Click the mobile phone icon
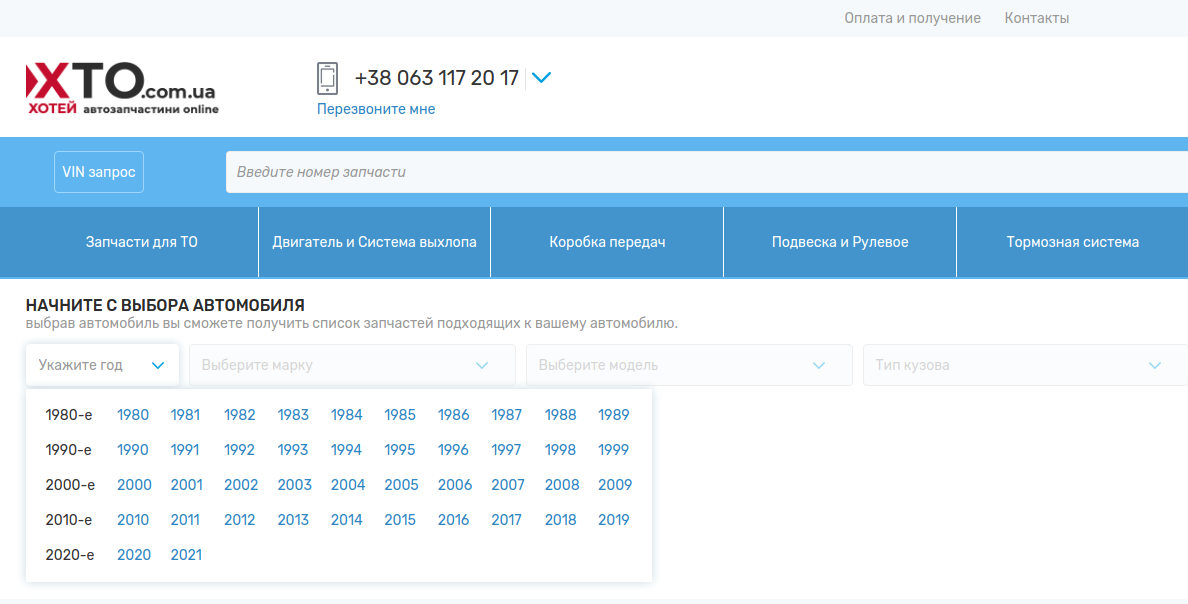 tap(327, 78)
